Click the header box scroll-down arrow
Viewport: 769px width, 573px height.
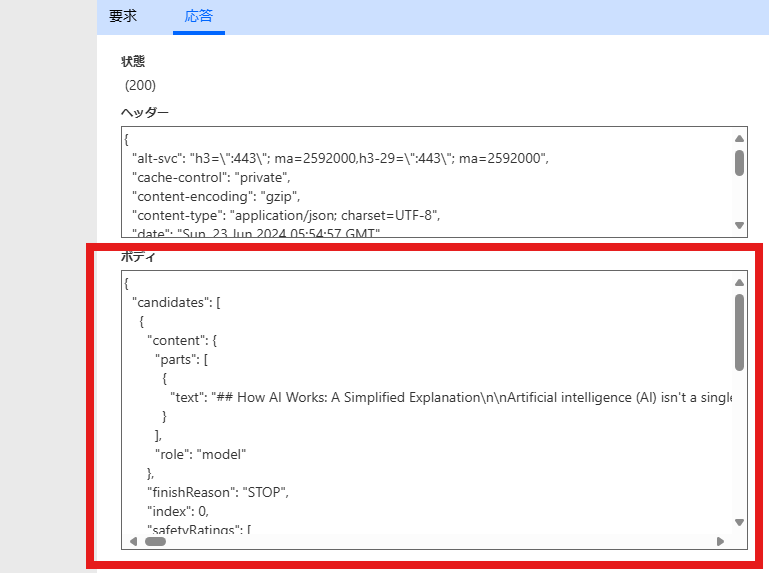[740, 225]
